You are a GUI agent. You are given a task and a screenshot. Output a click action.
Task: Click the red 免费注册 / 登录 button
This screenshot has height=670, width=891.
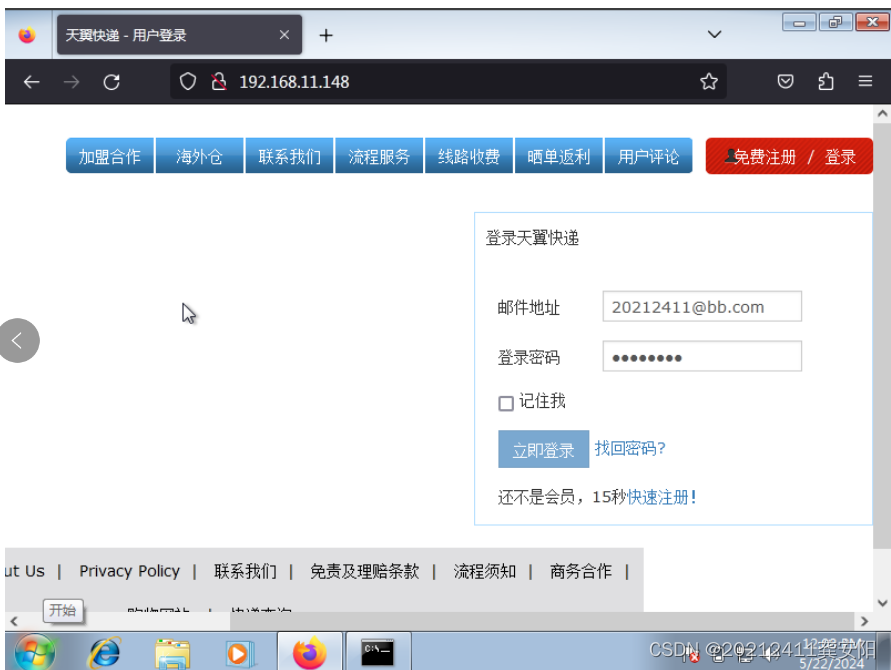click(789, 156)
